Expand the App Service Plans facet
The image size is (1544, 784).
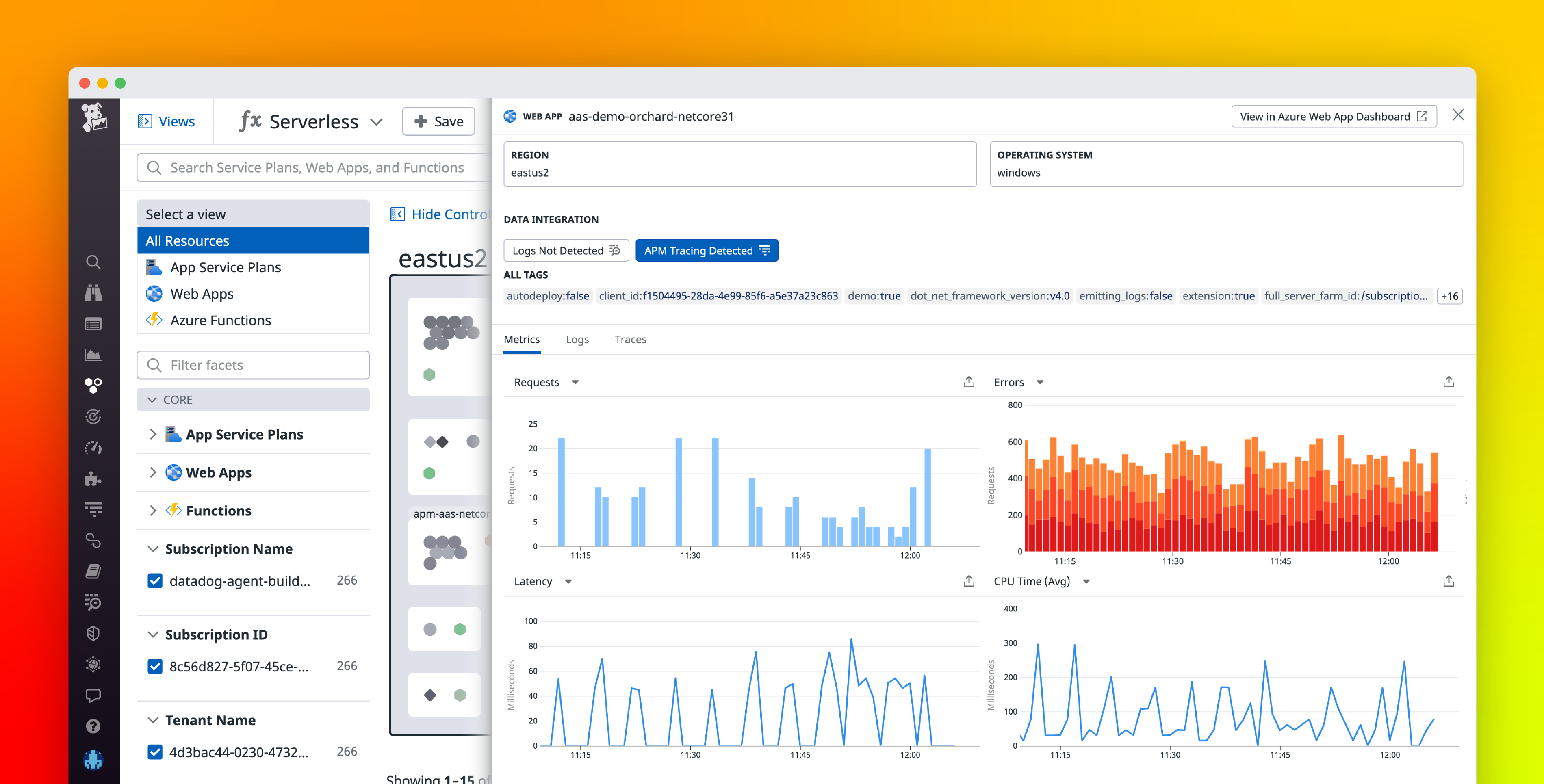tap(153, 434)
